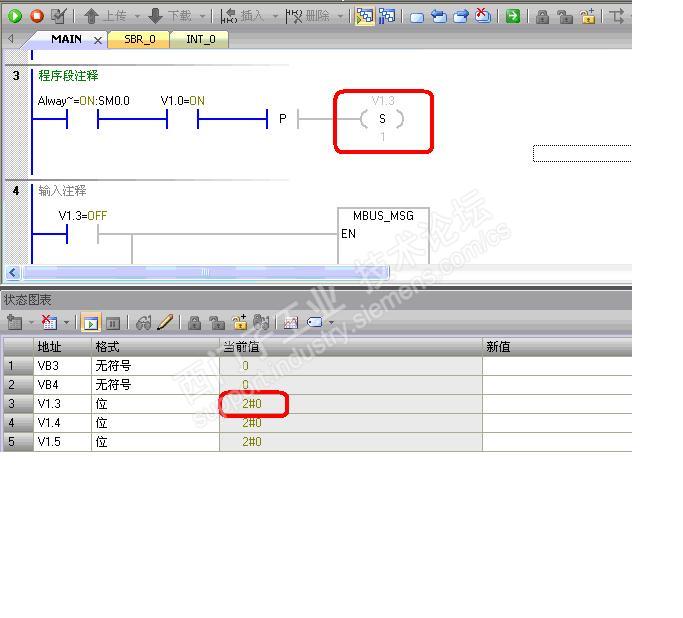Image resolution: width=683 pixels, height=618 pixels.
Task: Toggle the program status monitoring icon
Action: 365,16
